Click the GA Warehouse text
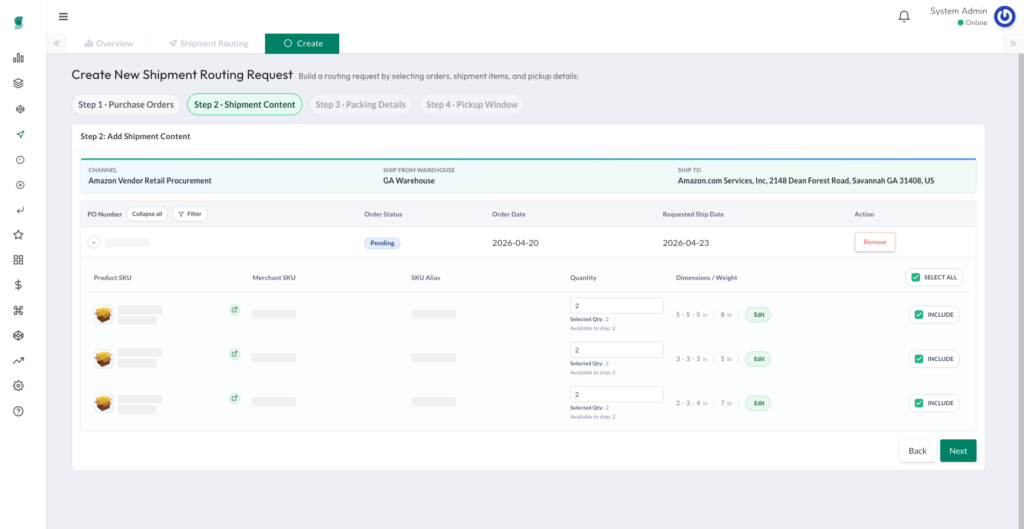Screen dimensions: 1024x529 [x=409, y=181]
